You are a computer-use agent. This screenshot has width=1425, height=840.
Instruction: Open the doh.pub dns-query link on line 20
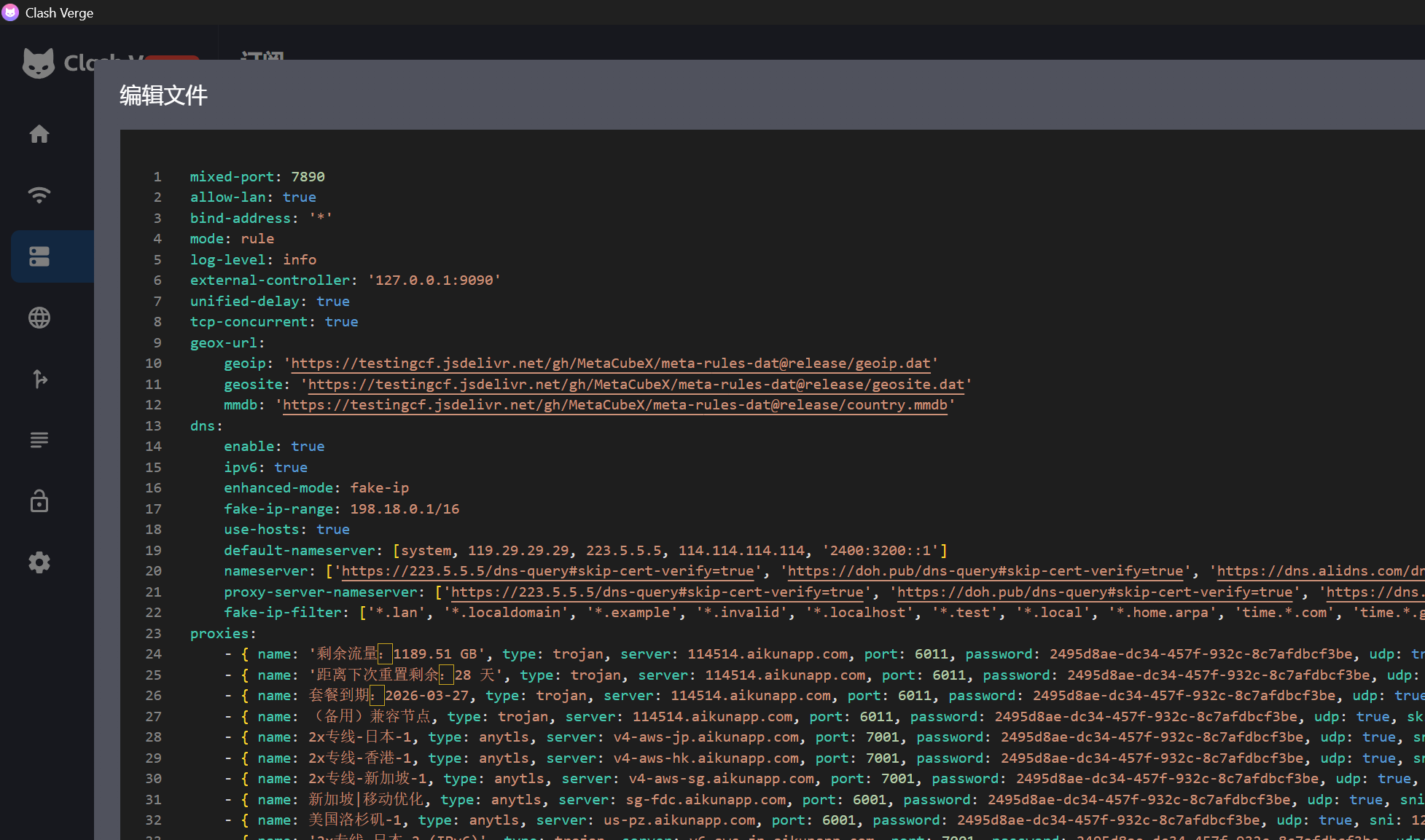[x=985, y=571]
